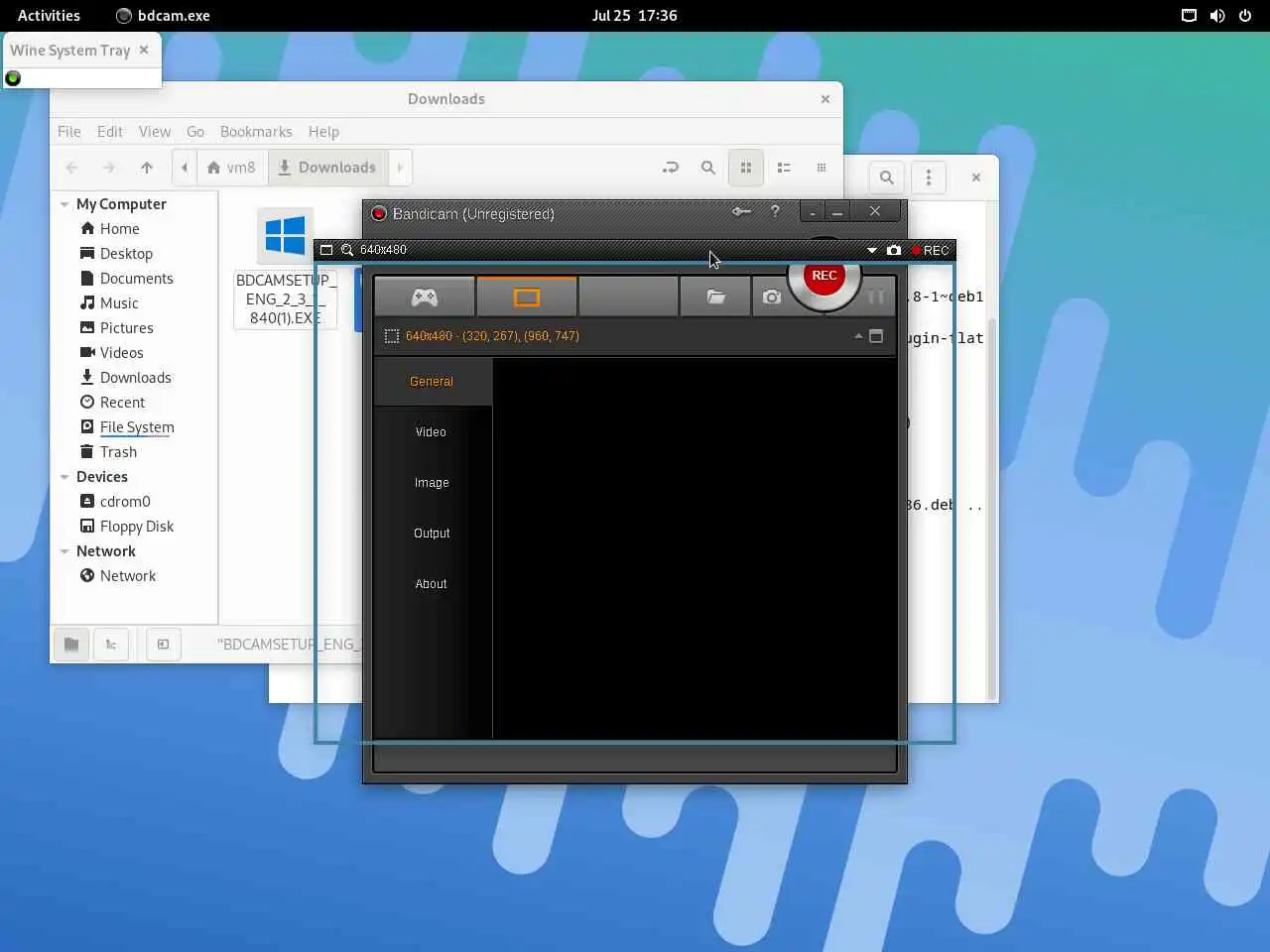Select the screen recording rectangle mode icon
1270x952 pixels.
point(527,297)
